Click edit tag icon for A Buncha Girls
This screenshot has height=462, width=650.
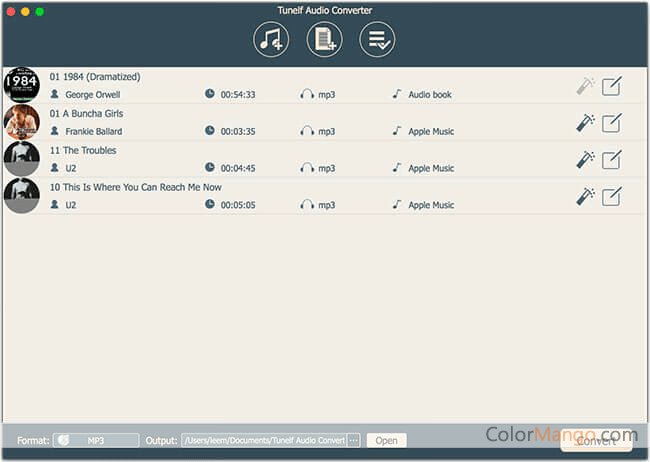pyautogui.click(x=612, y=123)
